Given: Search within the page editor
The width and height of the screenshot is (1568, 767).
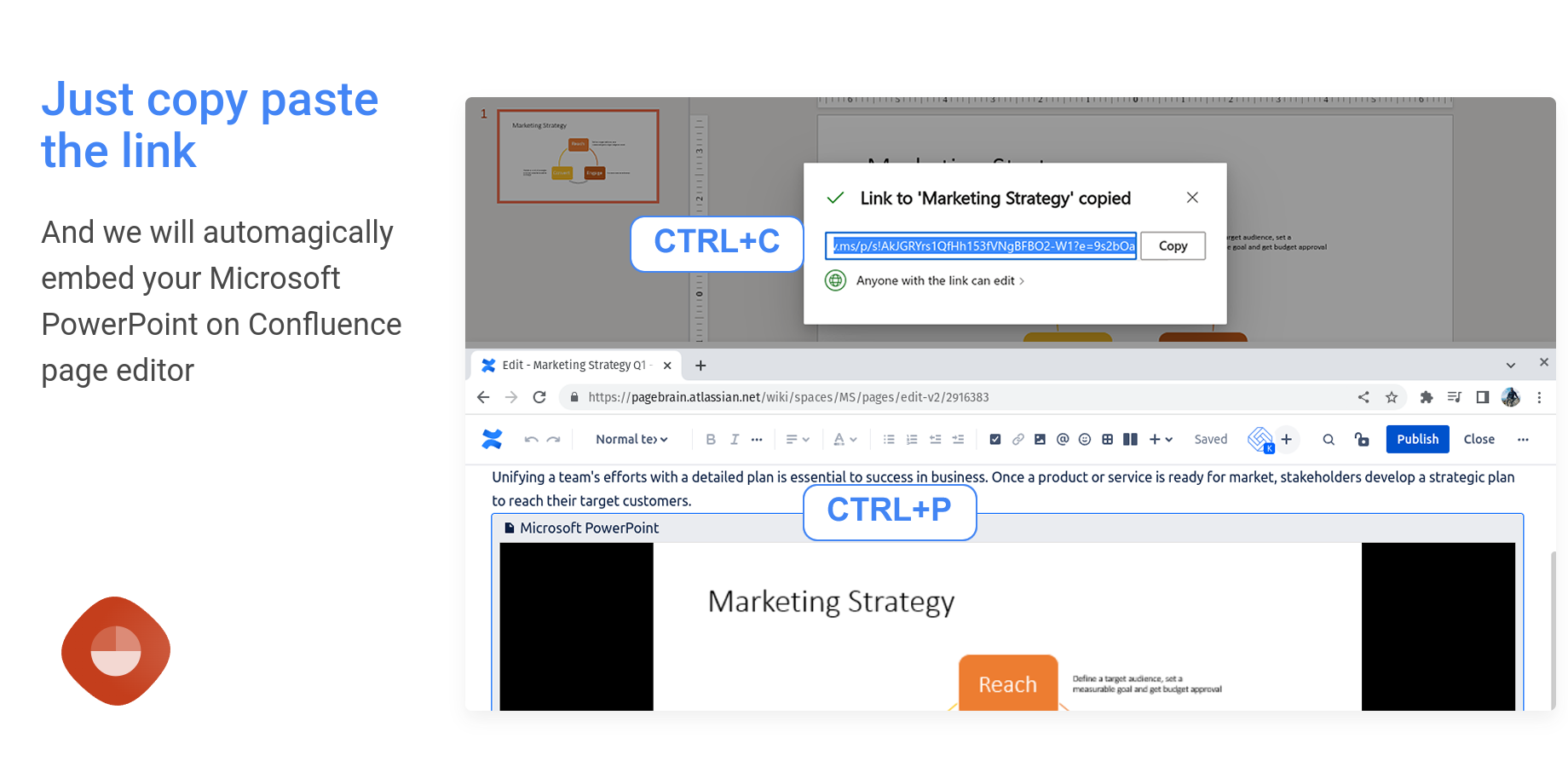Looking at the screenshot, I should (x=1329, y=440).
